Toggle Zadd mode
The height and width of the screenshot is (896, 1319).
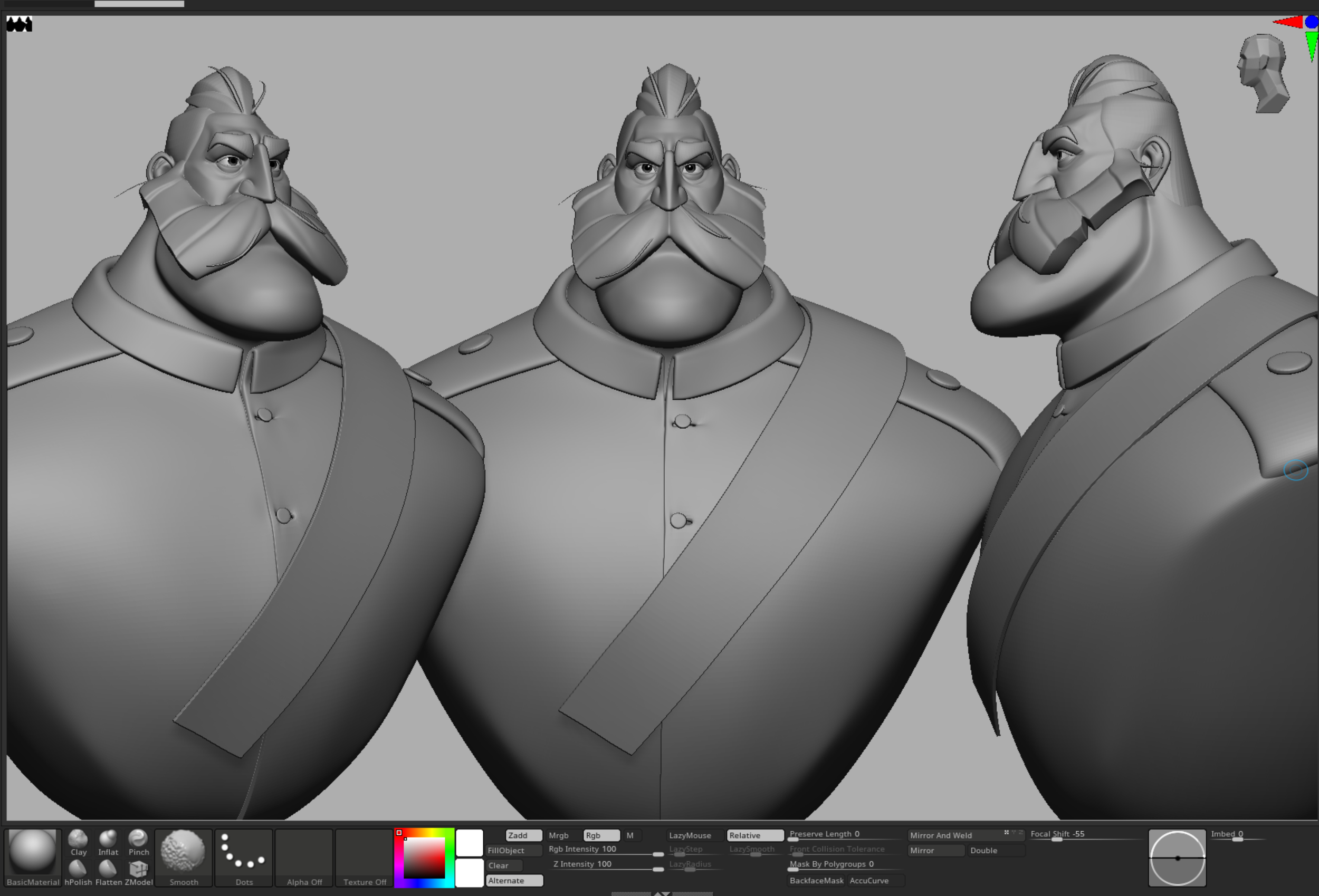pyautogui.click(x=523, y=835)
